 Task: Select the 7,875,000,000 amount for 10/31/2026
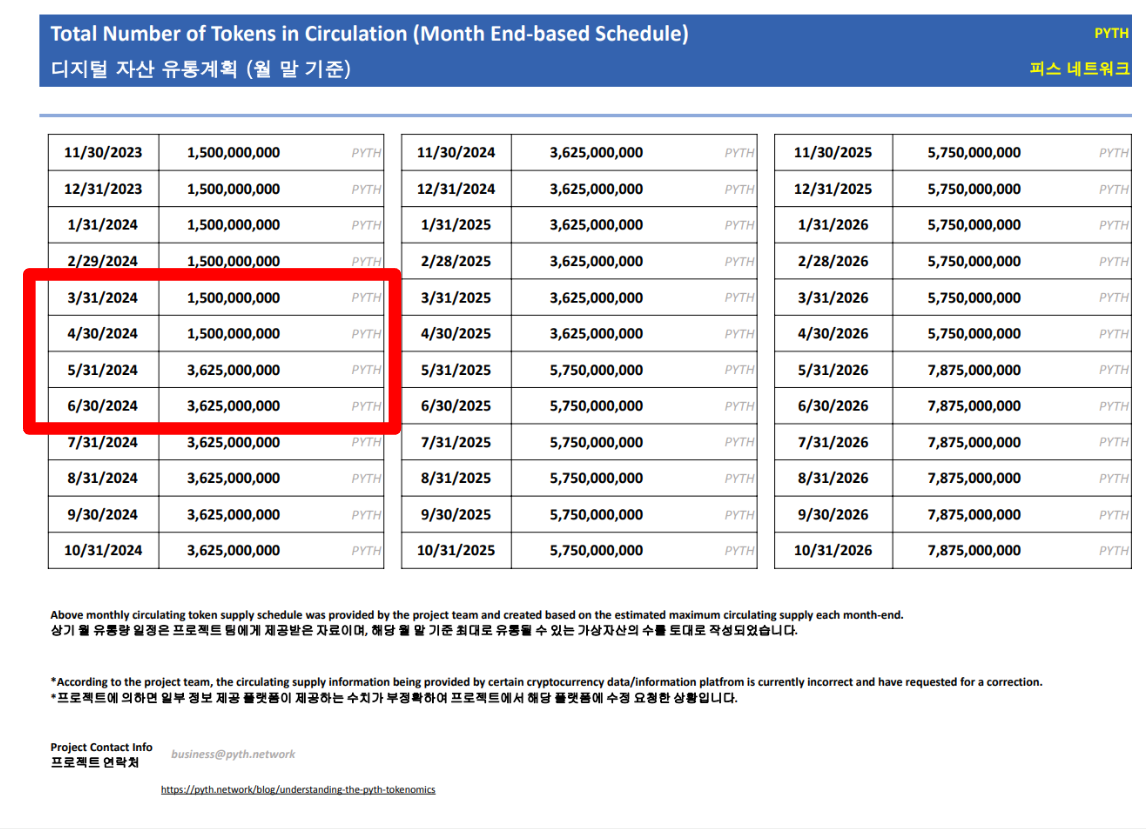[x=974, y=550]
